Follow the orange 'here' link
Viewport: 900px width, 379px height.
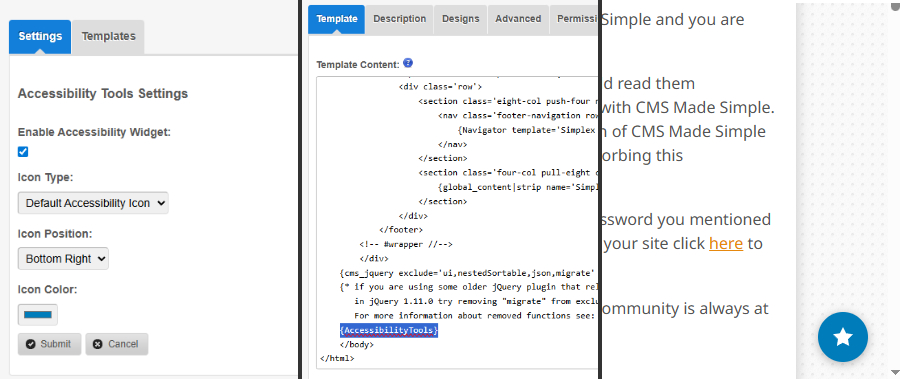pyautogui.click(x=726, y=243)
